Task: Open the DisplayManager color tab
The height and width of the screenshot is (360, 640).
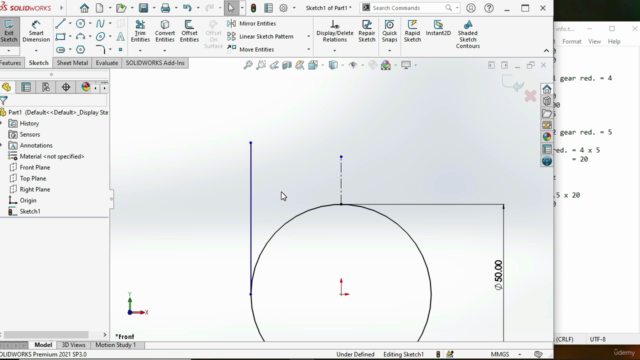Action: [x=85, y=87]
